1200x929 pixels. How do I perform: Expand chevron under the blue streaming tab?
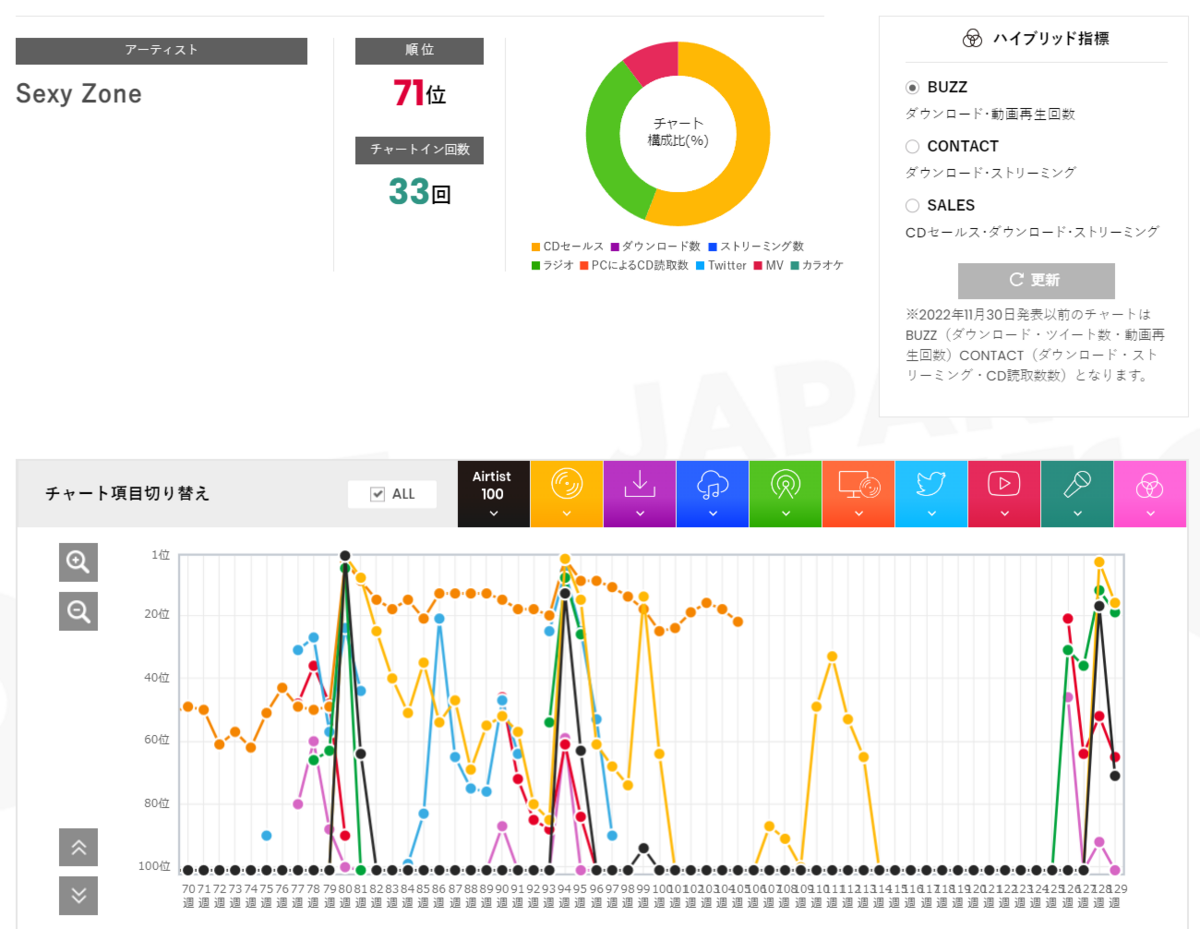pos(713,513)
